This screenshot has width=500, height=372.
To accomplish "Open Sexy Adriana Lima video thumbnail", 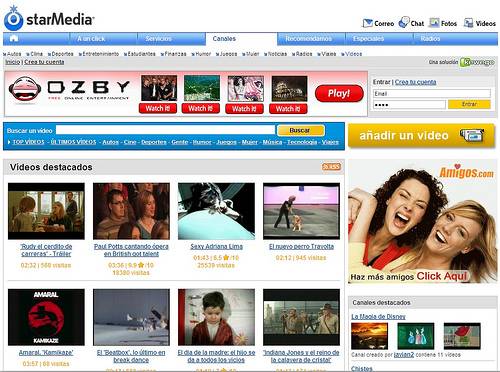I will point(216,211).
